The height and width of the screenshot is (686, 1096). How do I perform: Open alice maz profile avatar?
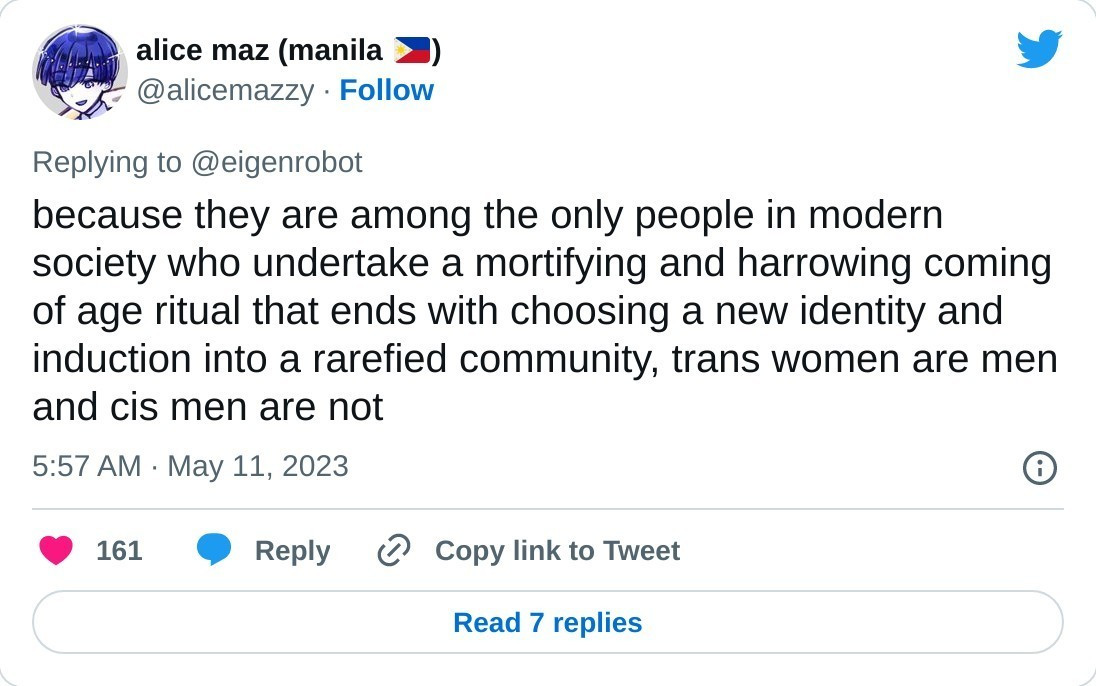80,71
